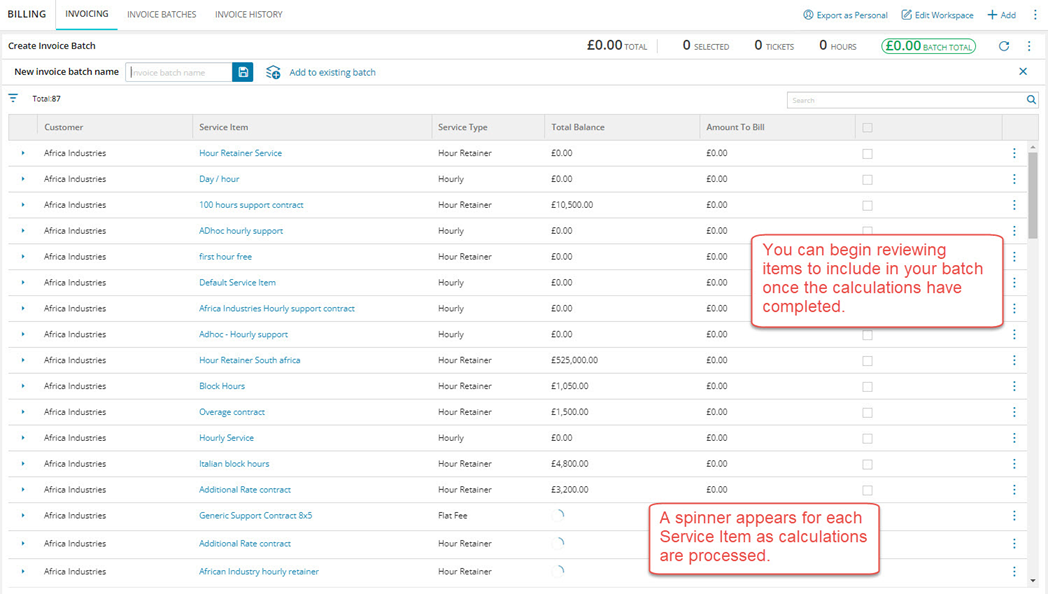Click inside the invoice batch name field
Viewport: 1048px width, 594px height.
pyautogui.click(x=180, y=72)
